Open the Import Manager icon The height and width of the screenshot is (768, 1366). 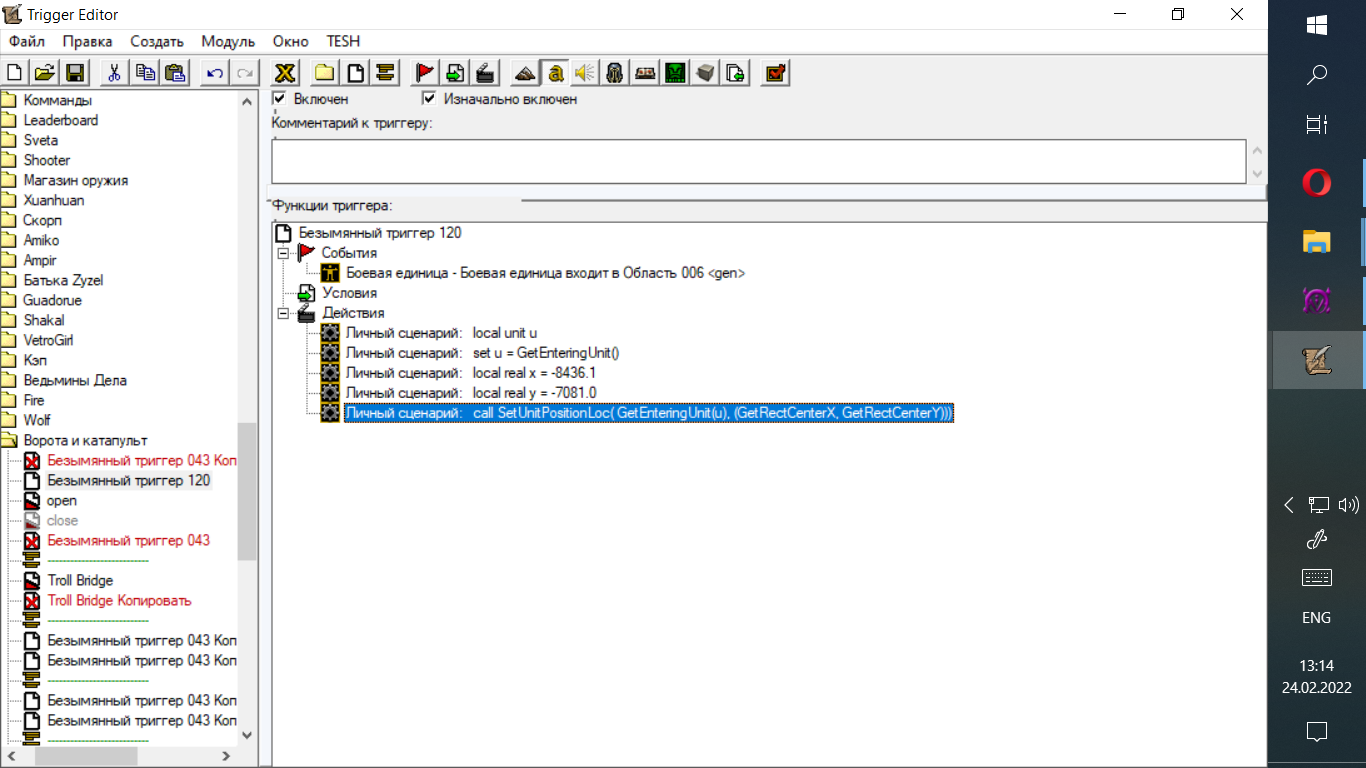pyautogui.click(x=736, y=73)
